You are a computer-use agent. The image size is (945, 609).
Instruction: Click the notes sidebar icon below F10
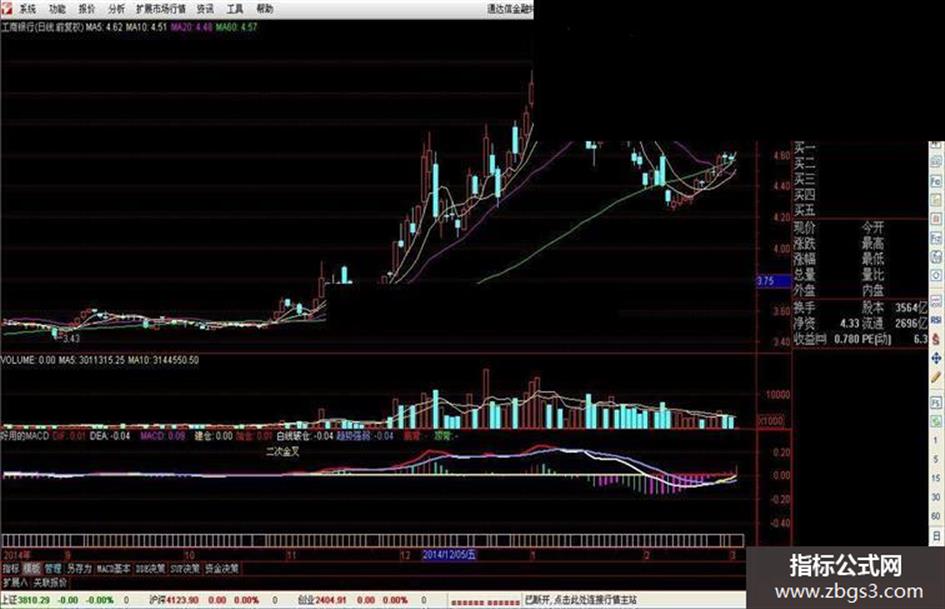pyautogui.click(x=937, y=200)
